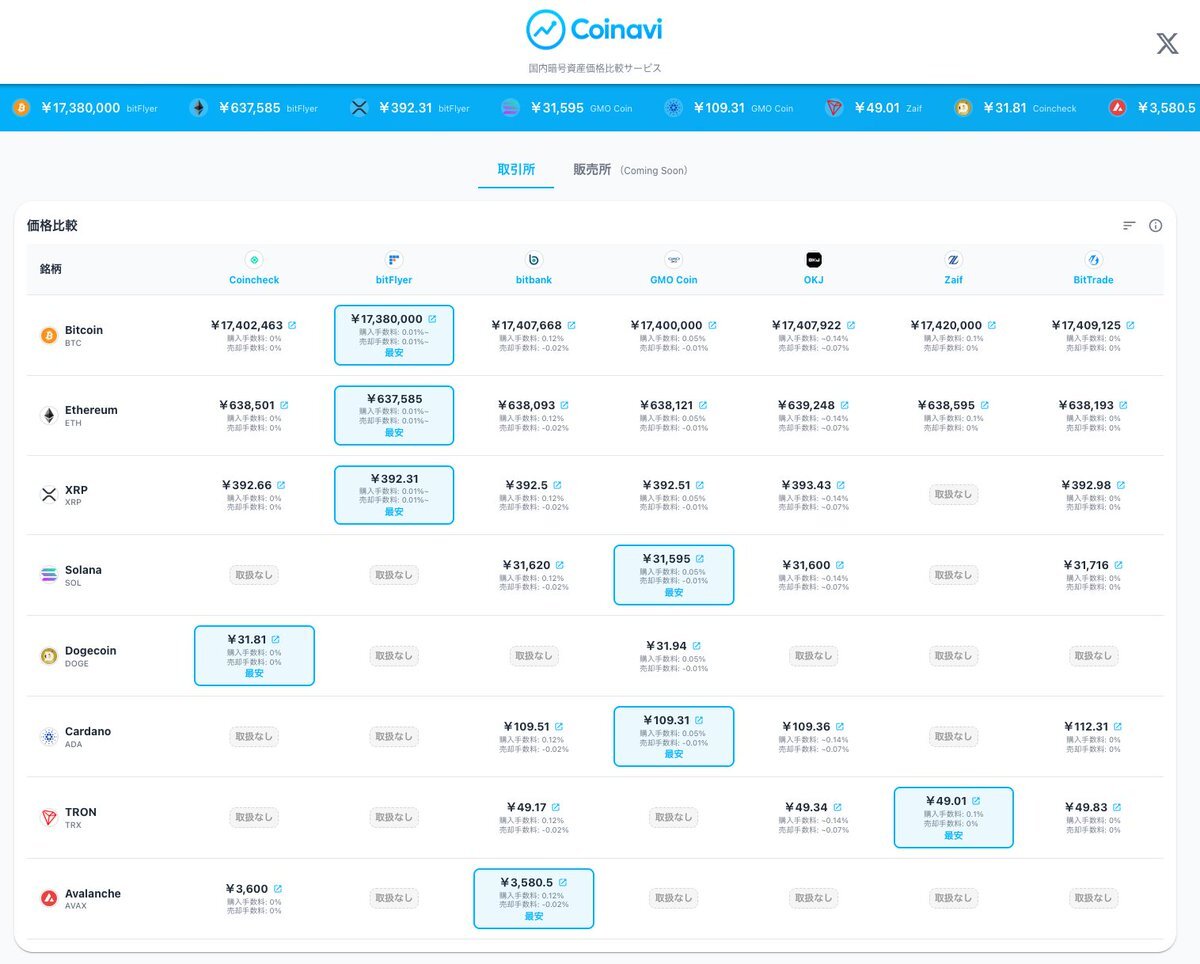Click the Ethereum icon in the table row

48,416
